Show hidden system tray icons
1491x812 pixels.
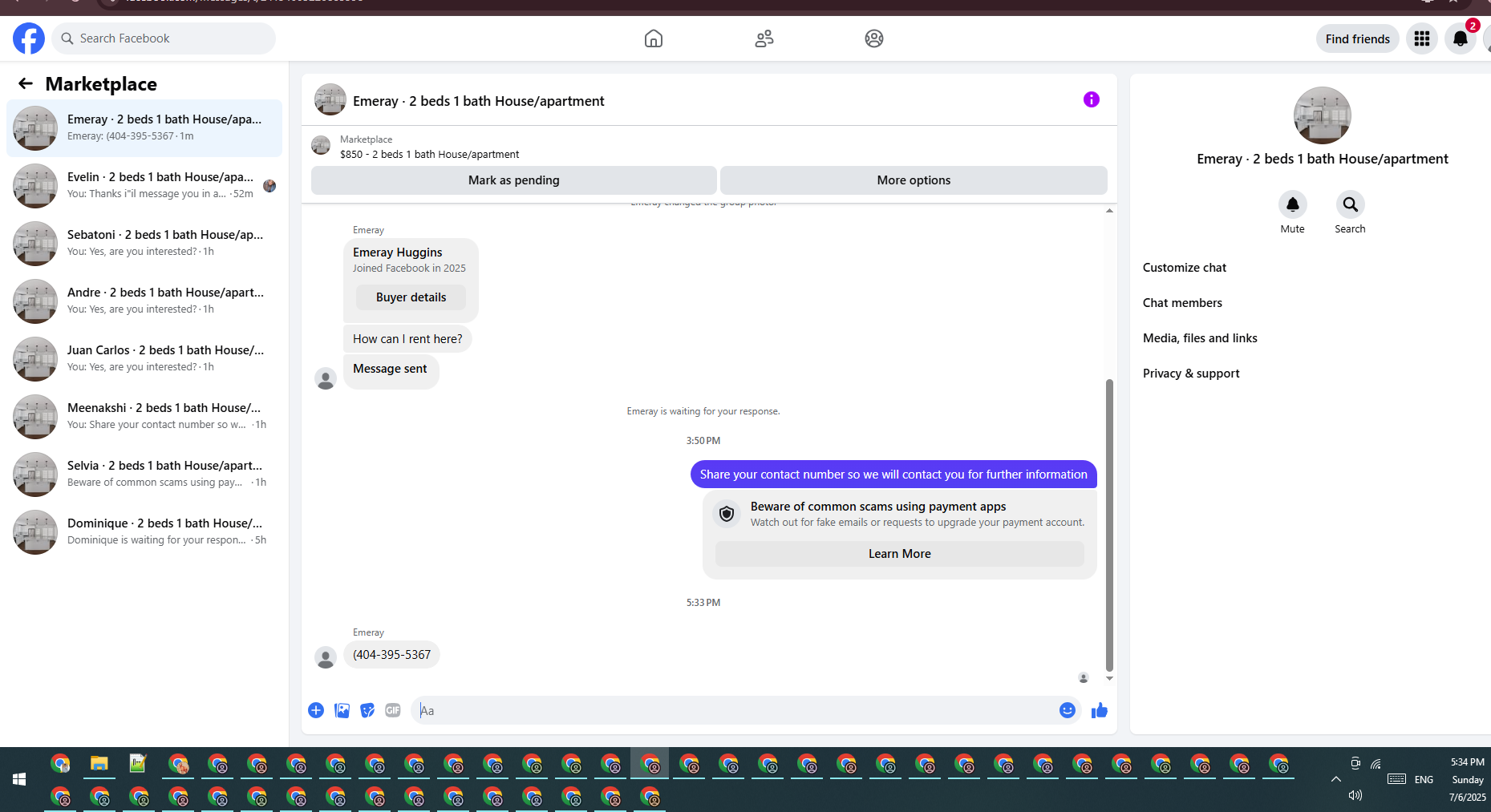coord(1336,779)
